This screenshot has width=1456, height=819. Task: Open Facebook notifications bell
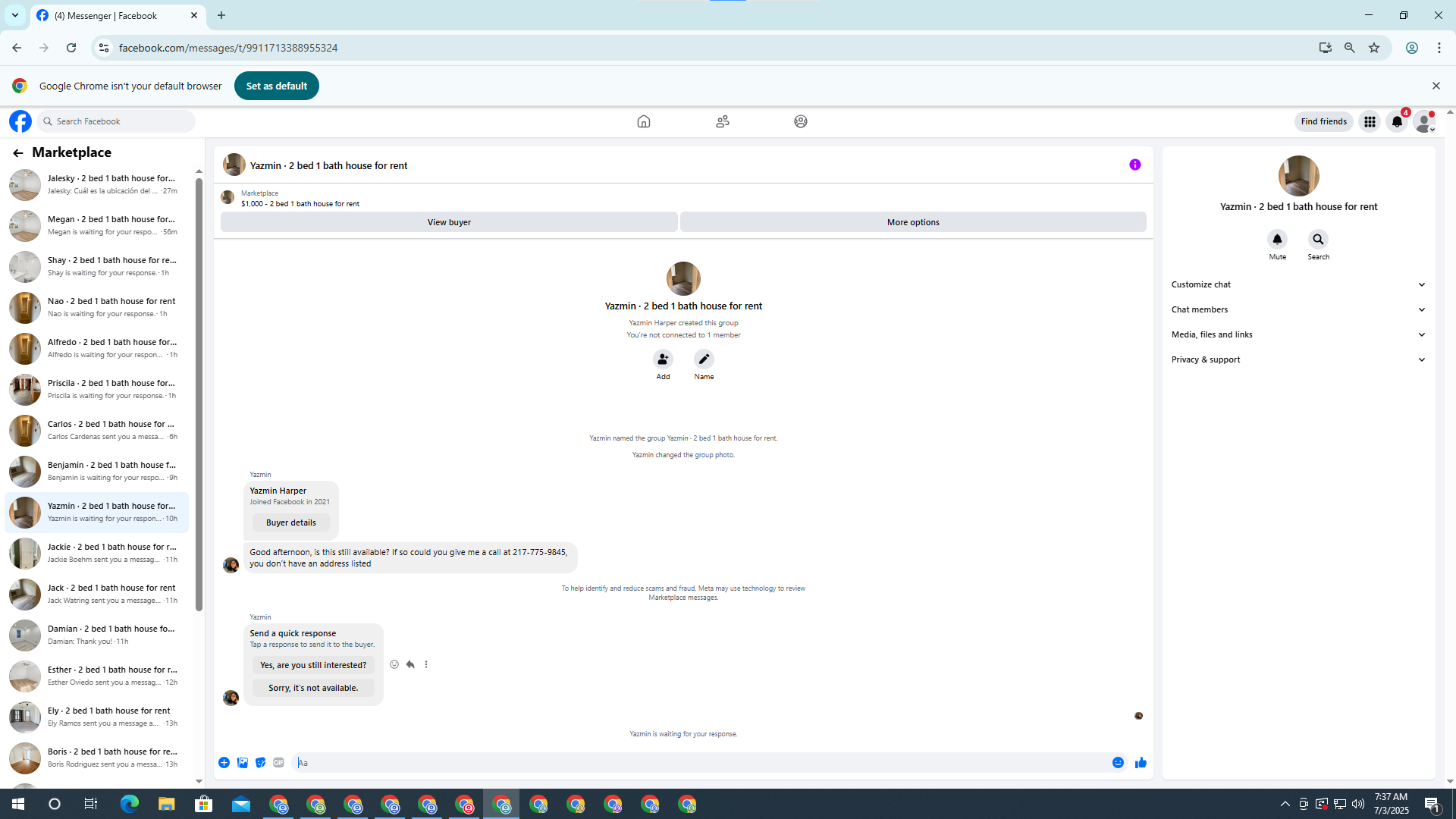point(1397,121)
